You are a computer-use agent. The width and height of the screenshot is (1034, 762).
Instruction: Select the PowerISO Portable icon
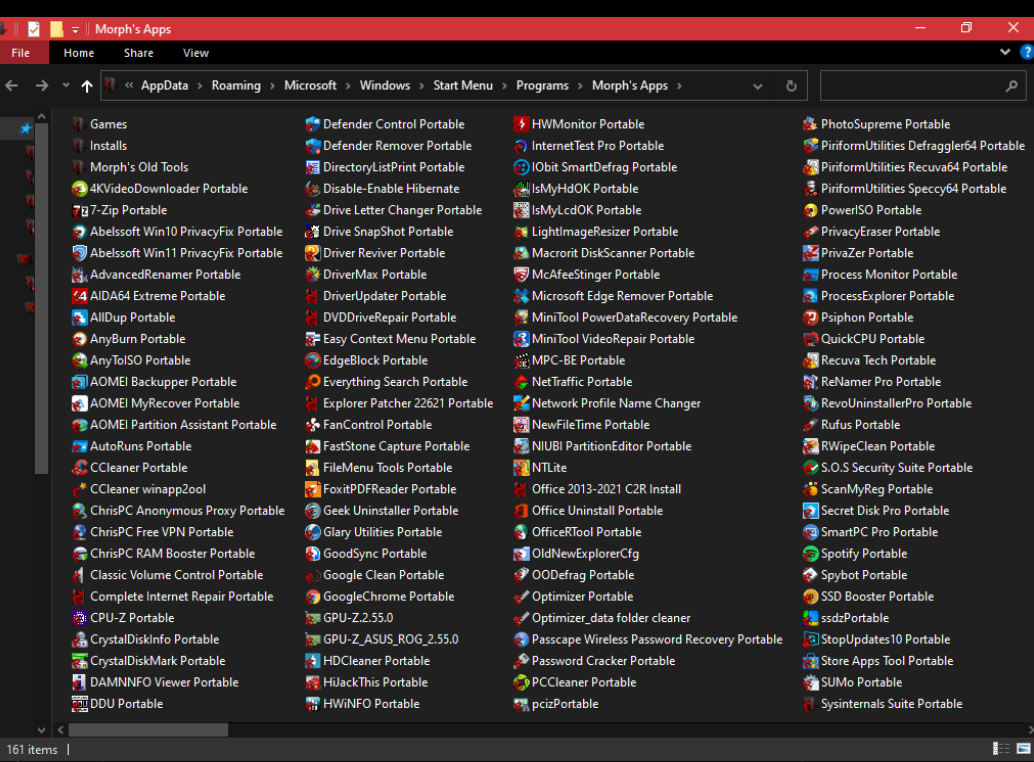(810, 210)
